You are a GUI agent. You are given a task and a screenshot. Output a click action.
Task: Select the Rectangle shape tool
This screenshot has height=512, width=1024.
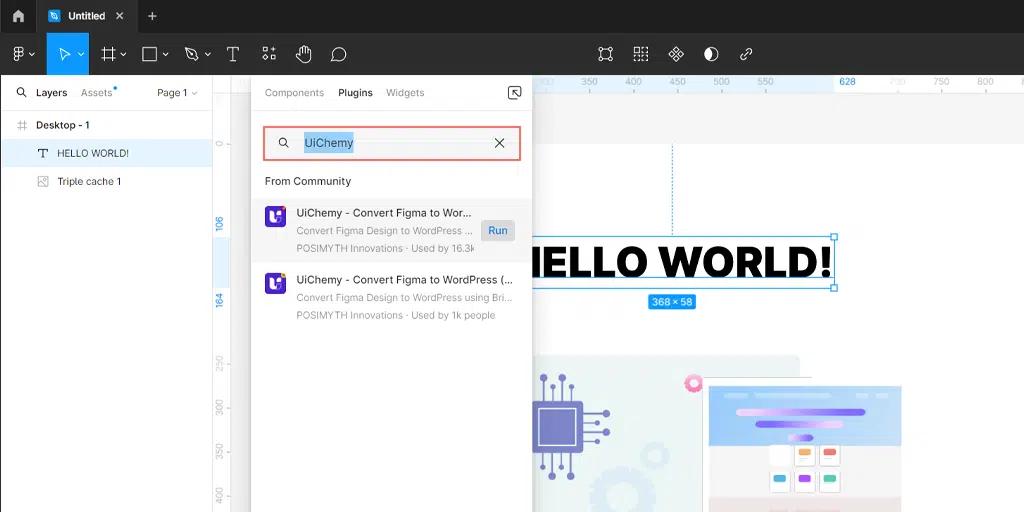tap(150, 54)
